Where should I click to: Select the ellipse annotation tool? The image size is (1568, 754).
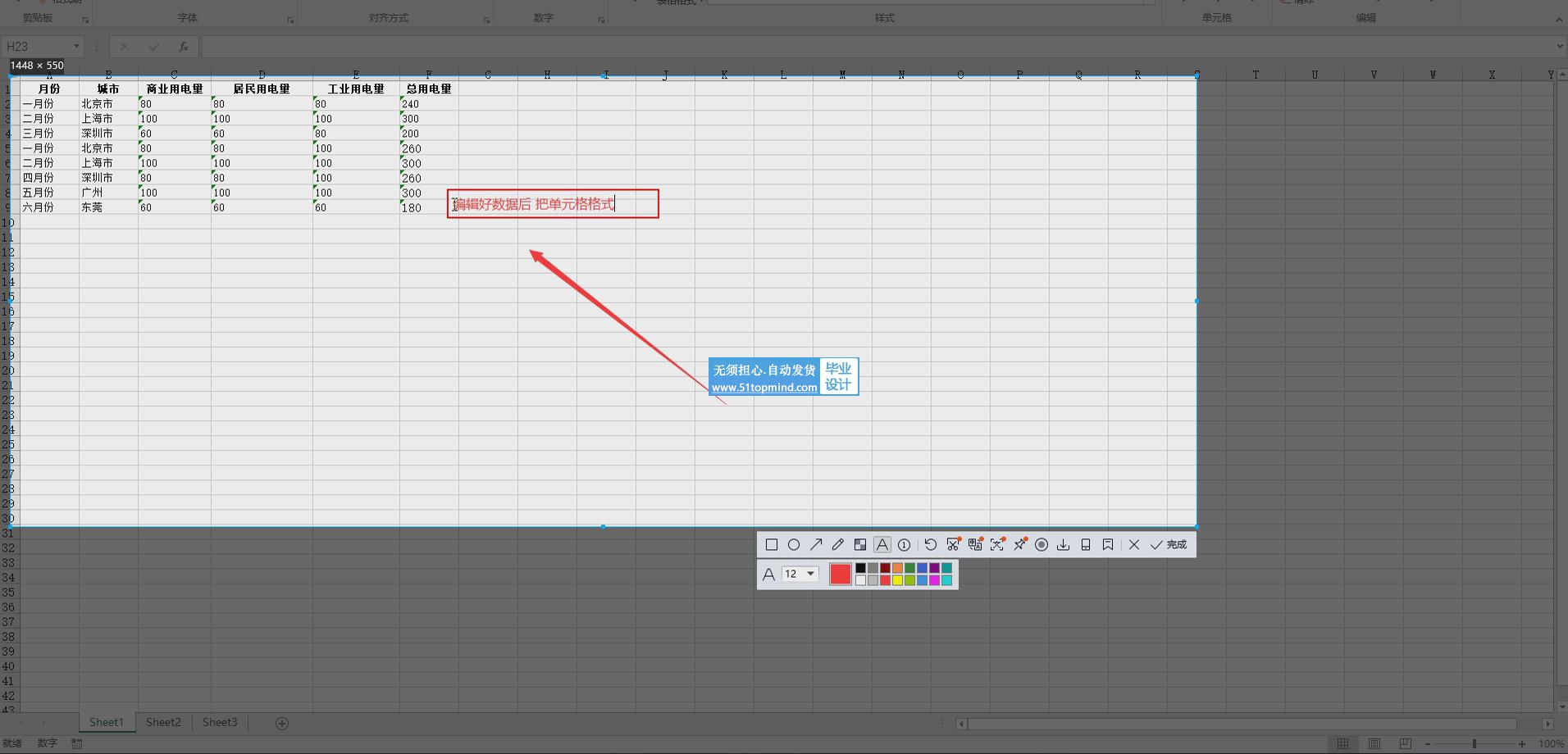(794, 545)
